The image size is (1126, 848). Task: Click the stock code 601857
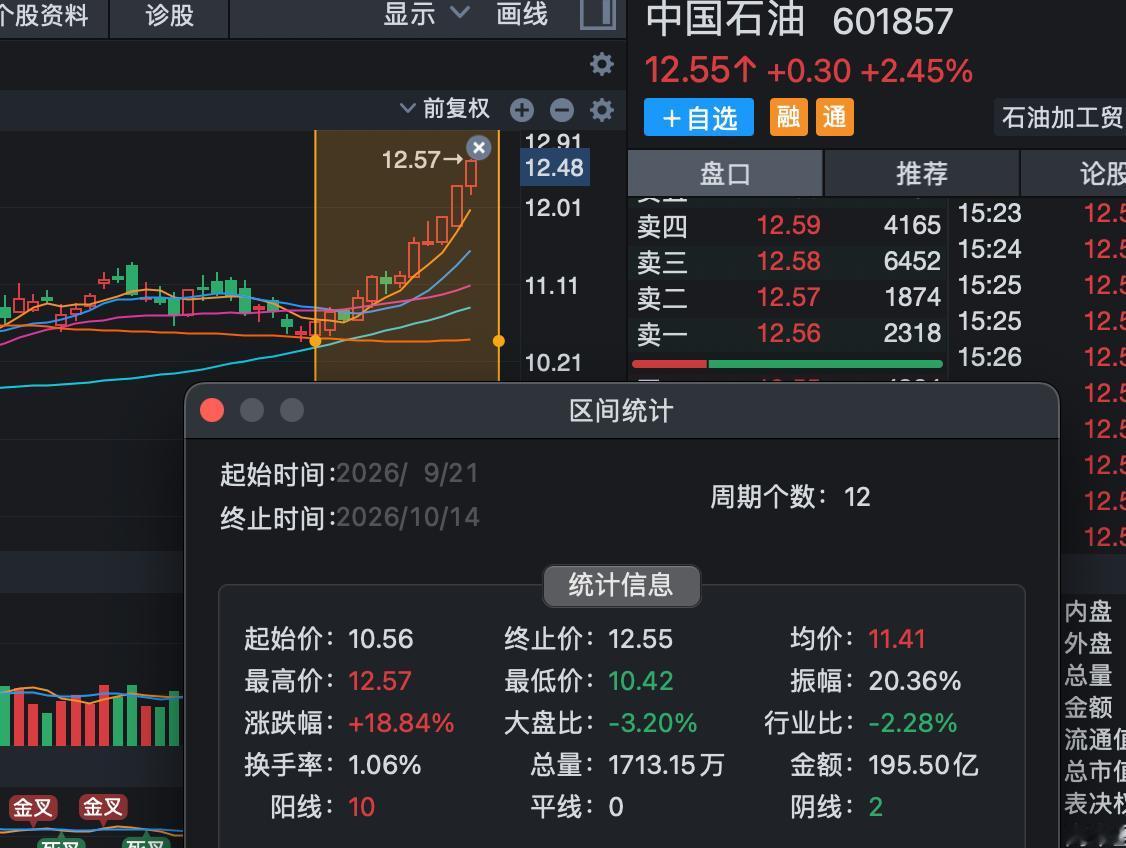tap(893, 22)
